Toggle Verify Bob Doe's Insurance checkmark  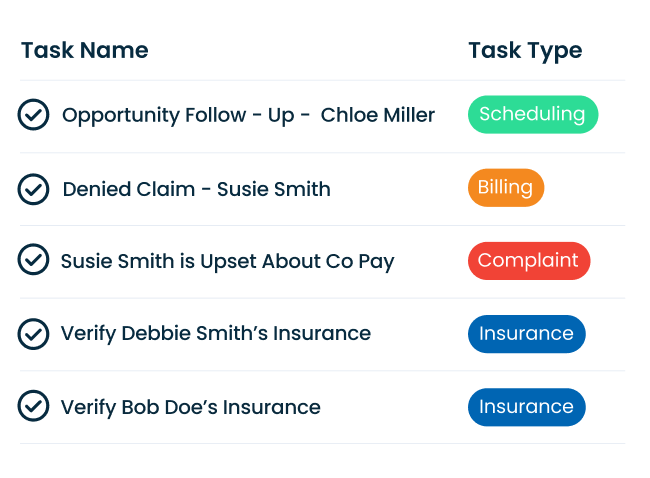coord(33,406)
